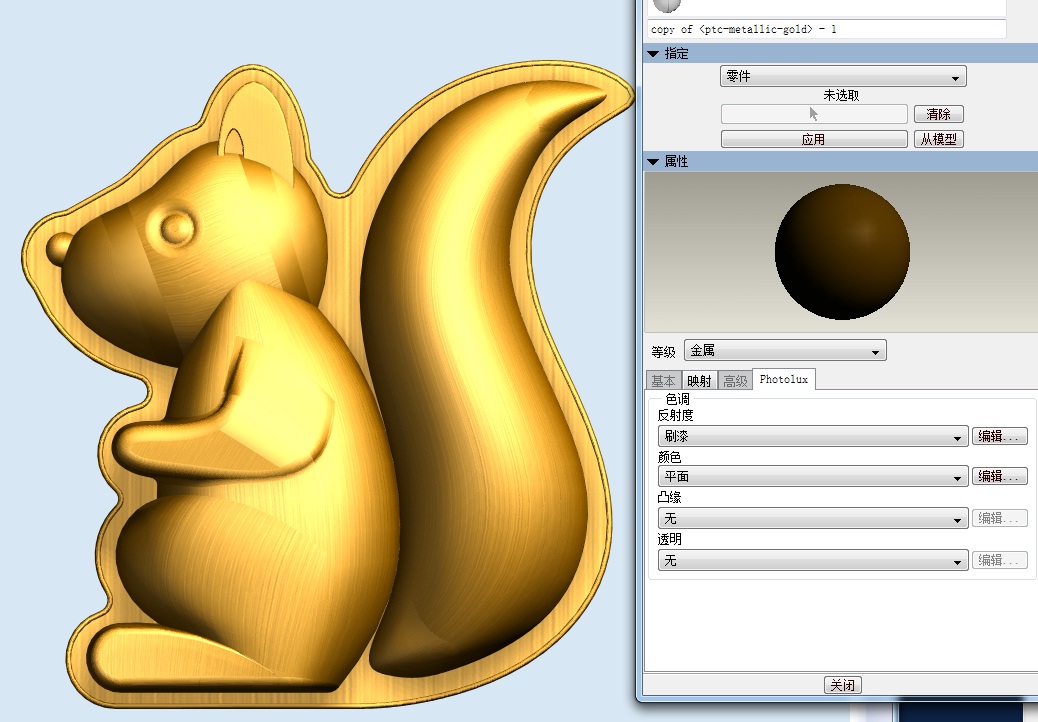Collapse the 属性 section
This screenshot has width=1038, height=722.
coord(654,162)
